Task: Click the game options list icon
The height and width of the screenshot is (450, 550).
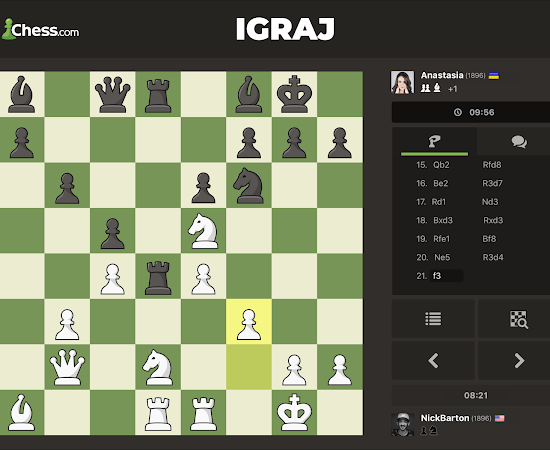Action: point(433,319)
